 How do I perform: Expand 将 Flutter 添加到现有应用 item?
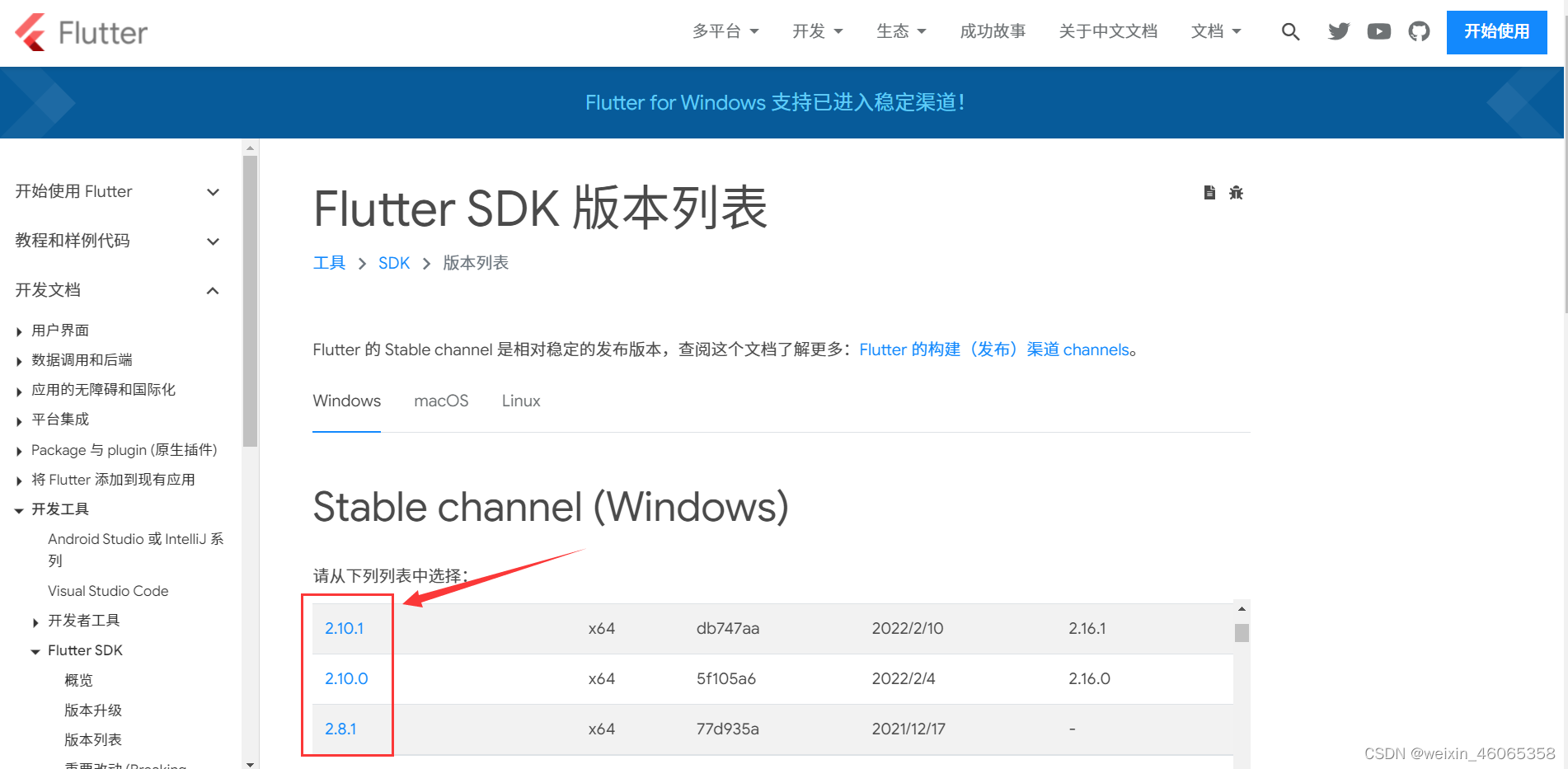tap(19, 481)
